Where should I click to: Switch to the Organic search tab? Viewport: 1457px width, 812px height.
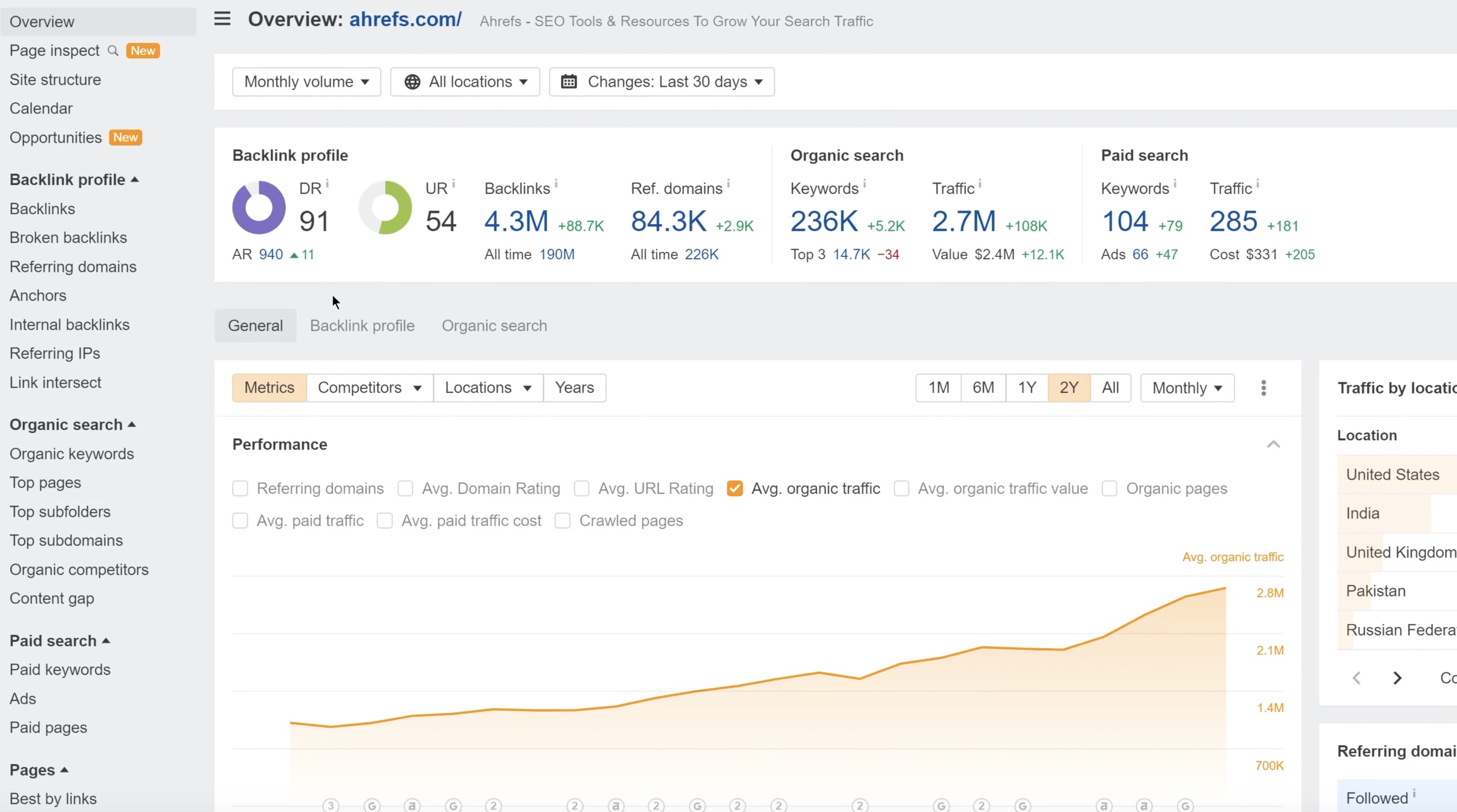point(494,325)
